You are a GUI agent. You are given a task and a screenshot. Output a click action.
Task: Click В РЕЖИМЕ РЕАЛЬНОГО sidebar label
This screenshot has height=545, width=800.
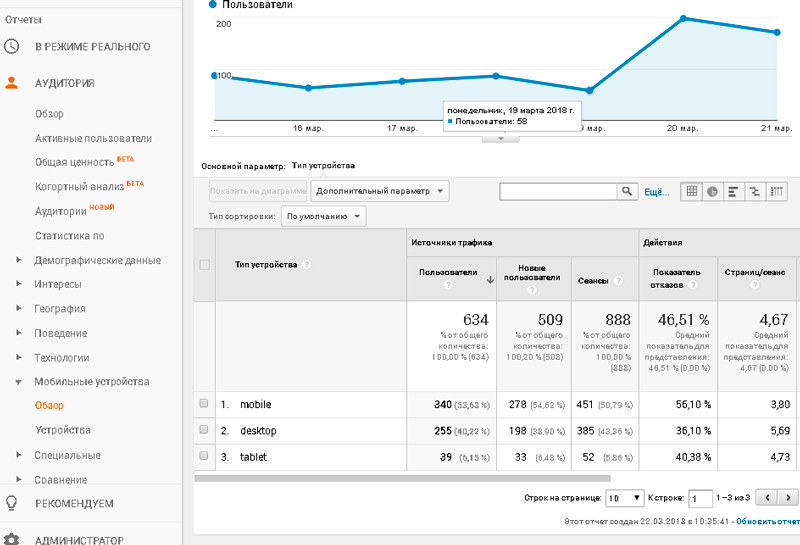(x=92, y=46)
